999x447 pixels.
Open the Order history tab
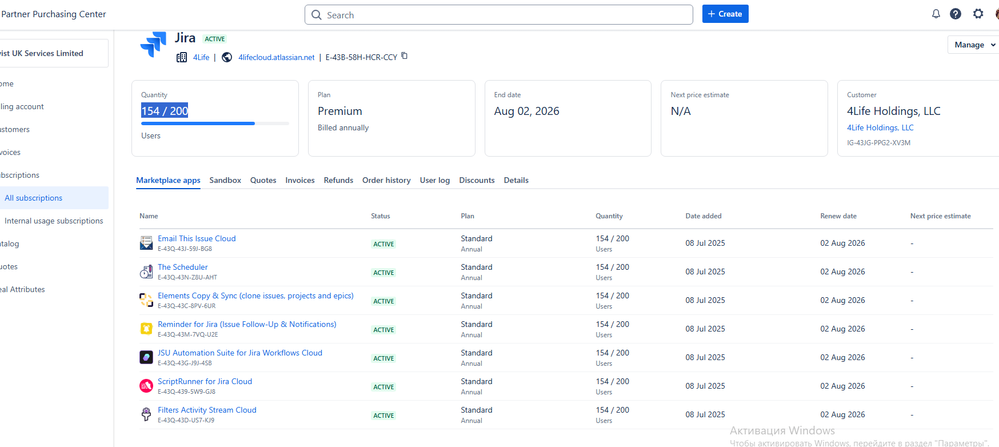click(x=386, y=180)
